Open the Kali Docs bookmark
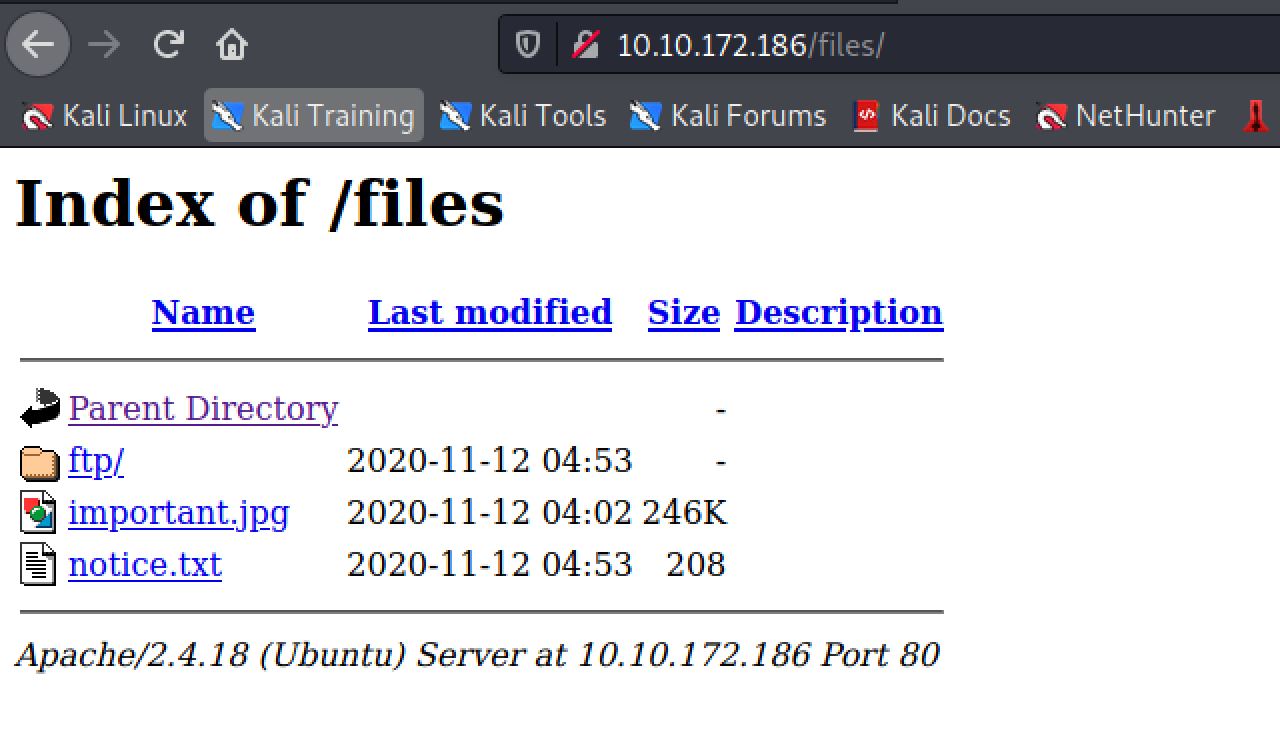The height and width of the screenshot is (738, 1280). coord(931,116)
